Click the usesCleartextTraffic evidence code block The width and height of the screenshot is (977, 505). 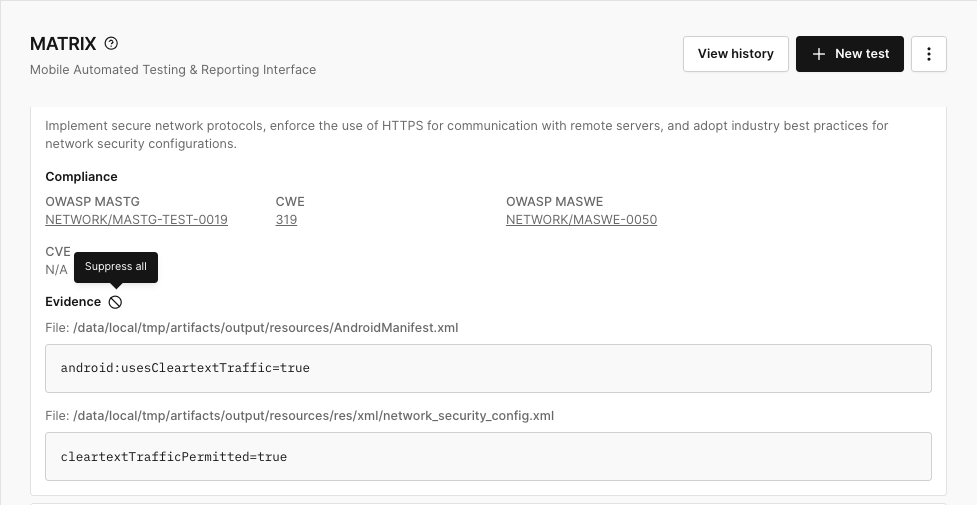pos(488,368)
